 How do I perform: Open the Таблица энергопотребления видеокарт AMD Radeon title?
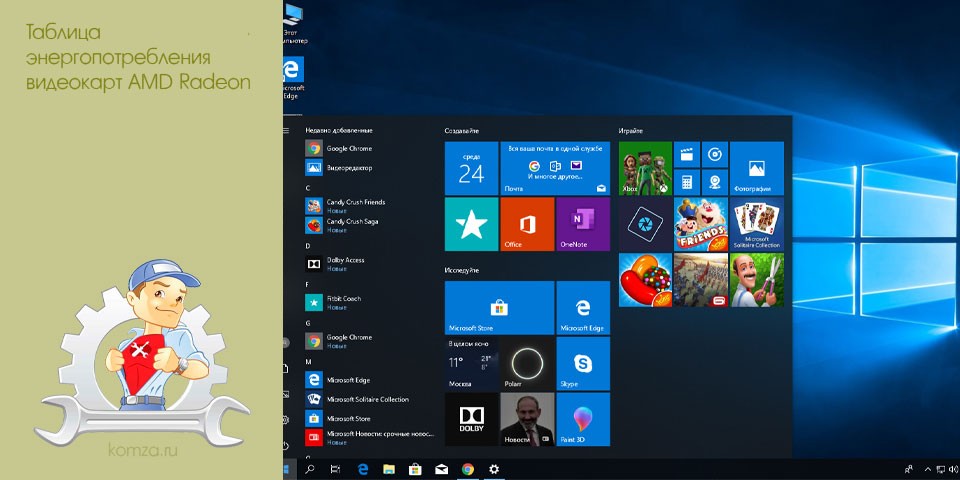[138, 58]
